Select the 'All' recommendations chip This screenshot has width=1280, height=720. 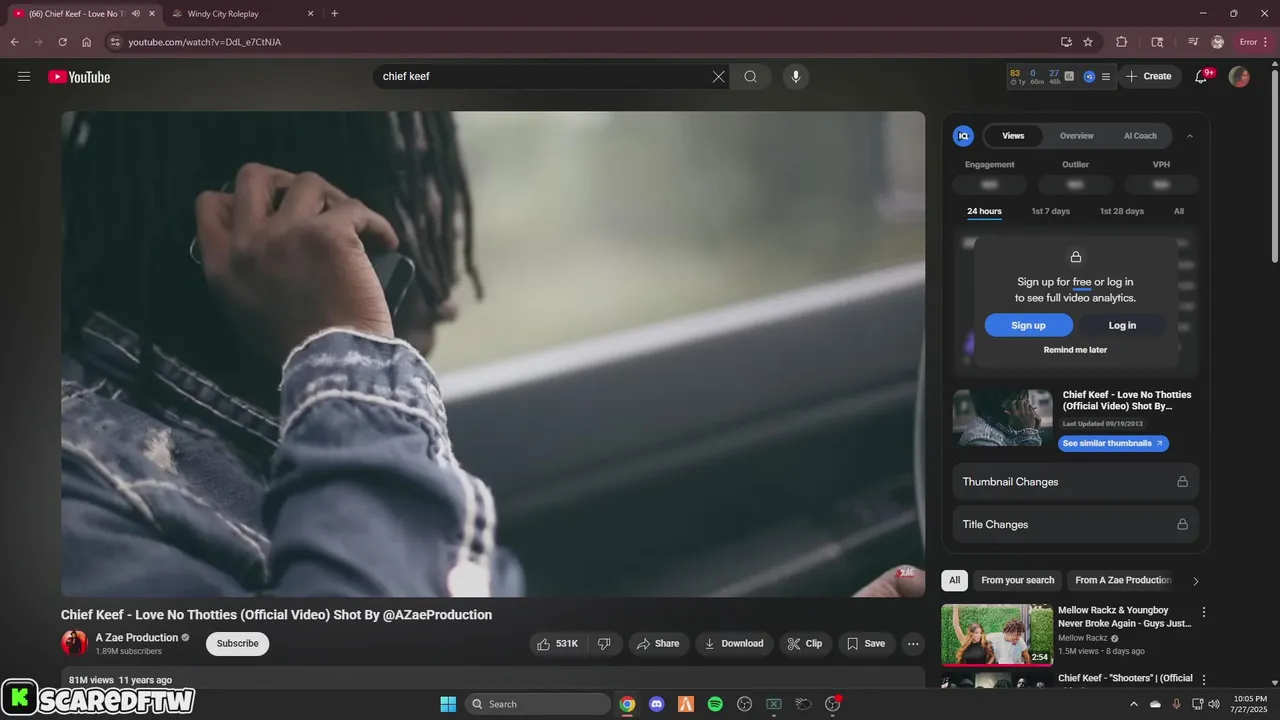(955, 580)
